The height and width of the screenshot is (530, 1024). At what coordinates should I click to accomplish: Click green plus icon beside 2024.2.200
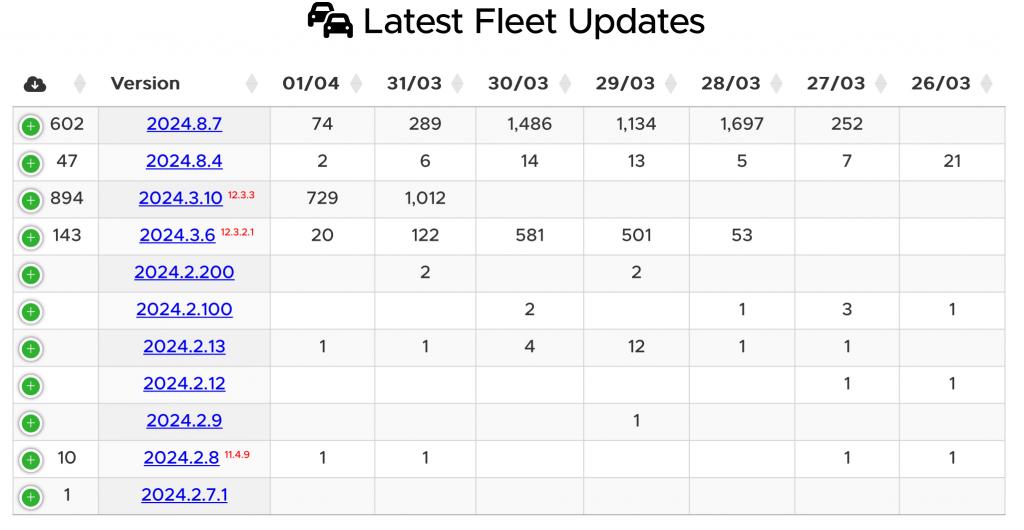[31, 274]
